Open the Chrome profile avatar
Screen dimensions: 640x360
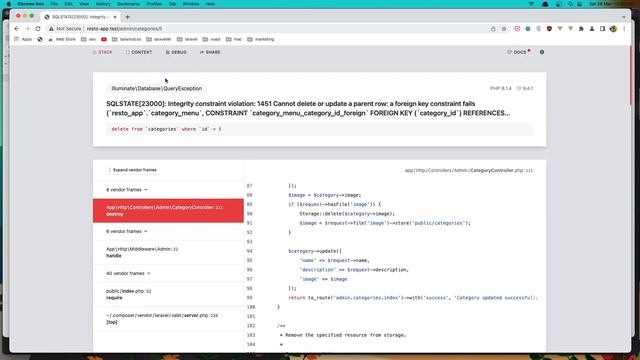coord(613,29)
